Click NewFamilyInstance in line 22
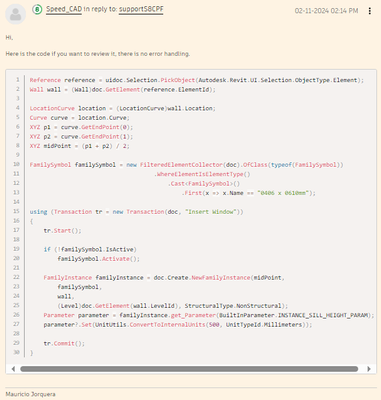 coord(221,277)
